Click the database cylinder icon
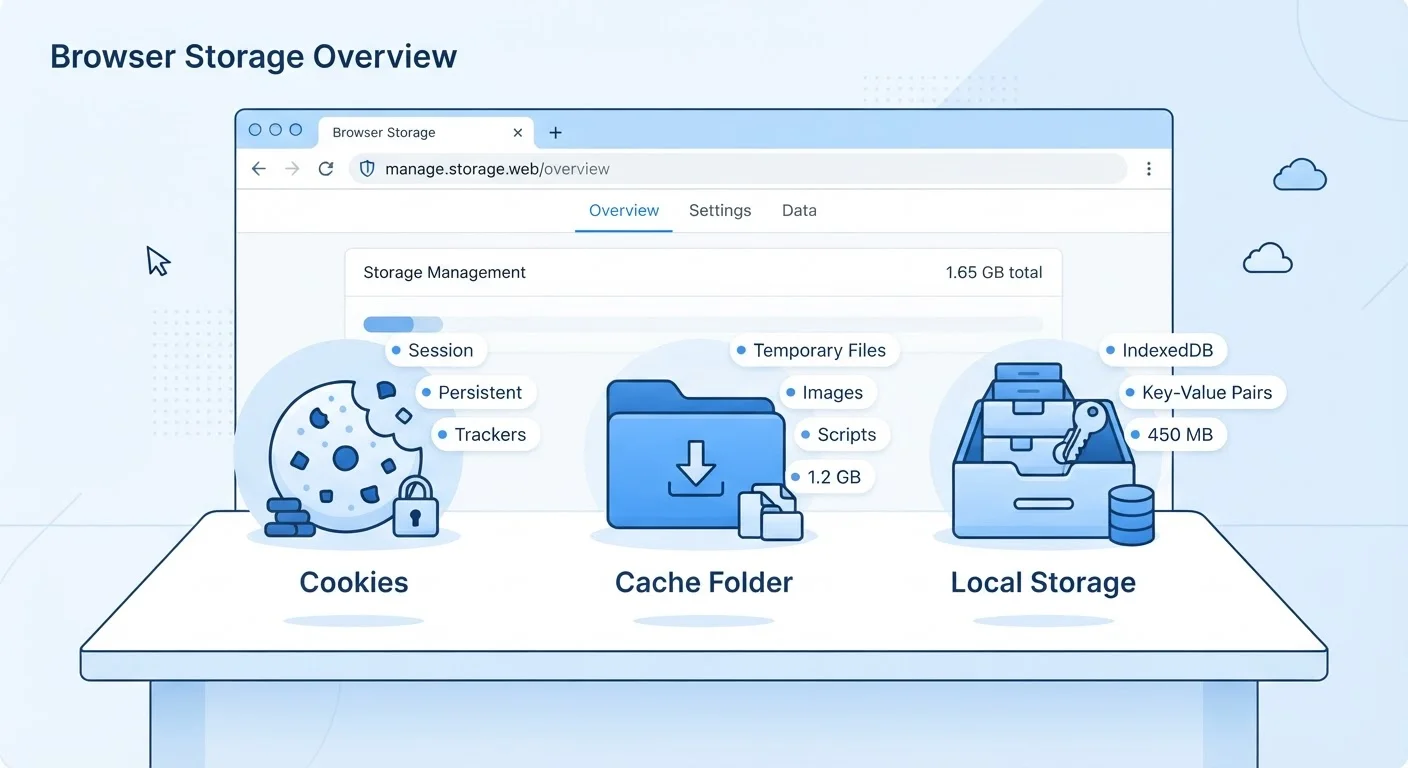The width and height of the screenshot is (1408, 768). coord(1132,515)
